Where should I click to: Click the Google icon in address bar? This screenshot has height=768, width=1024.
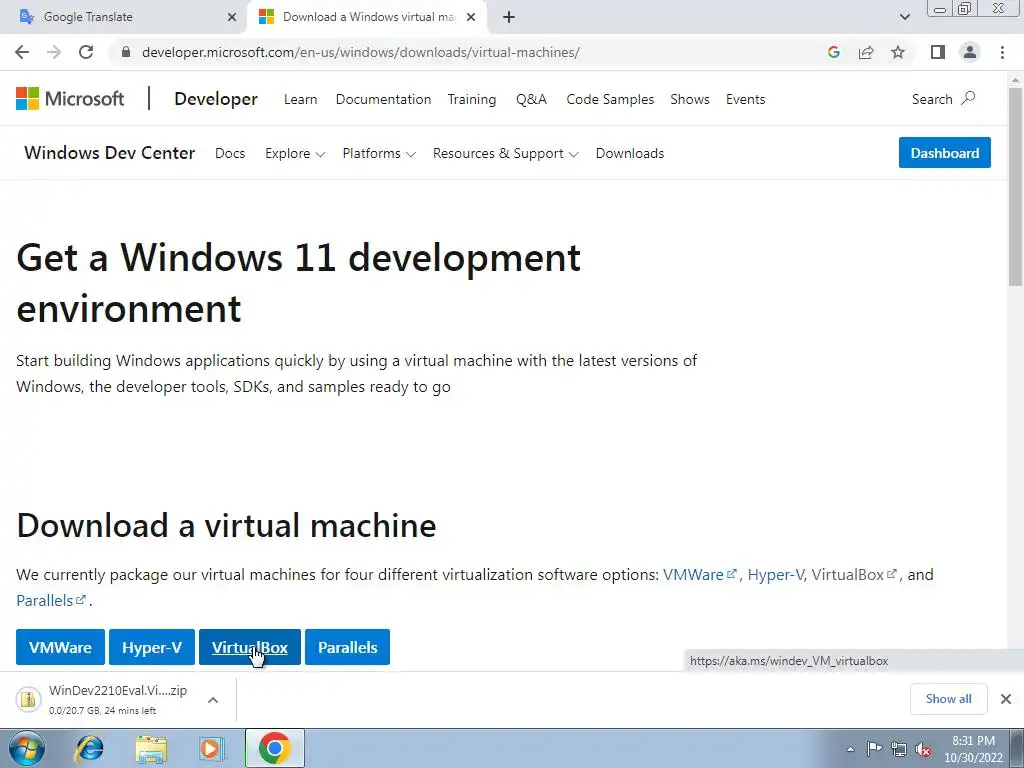pyautogui.click(x=833, y=52)
